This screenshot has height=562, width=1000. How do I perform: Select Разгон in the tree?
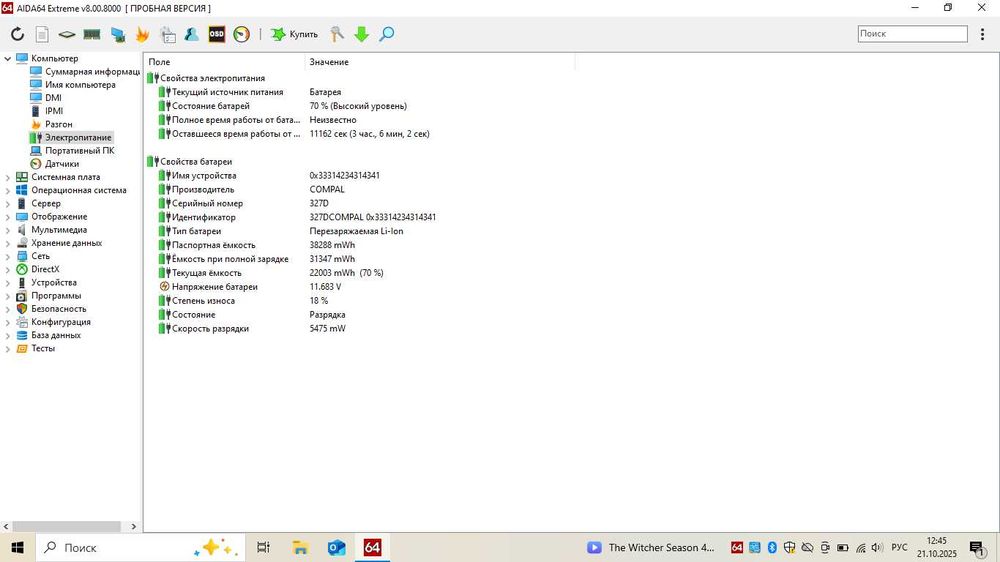coord(59,124)
